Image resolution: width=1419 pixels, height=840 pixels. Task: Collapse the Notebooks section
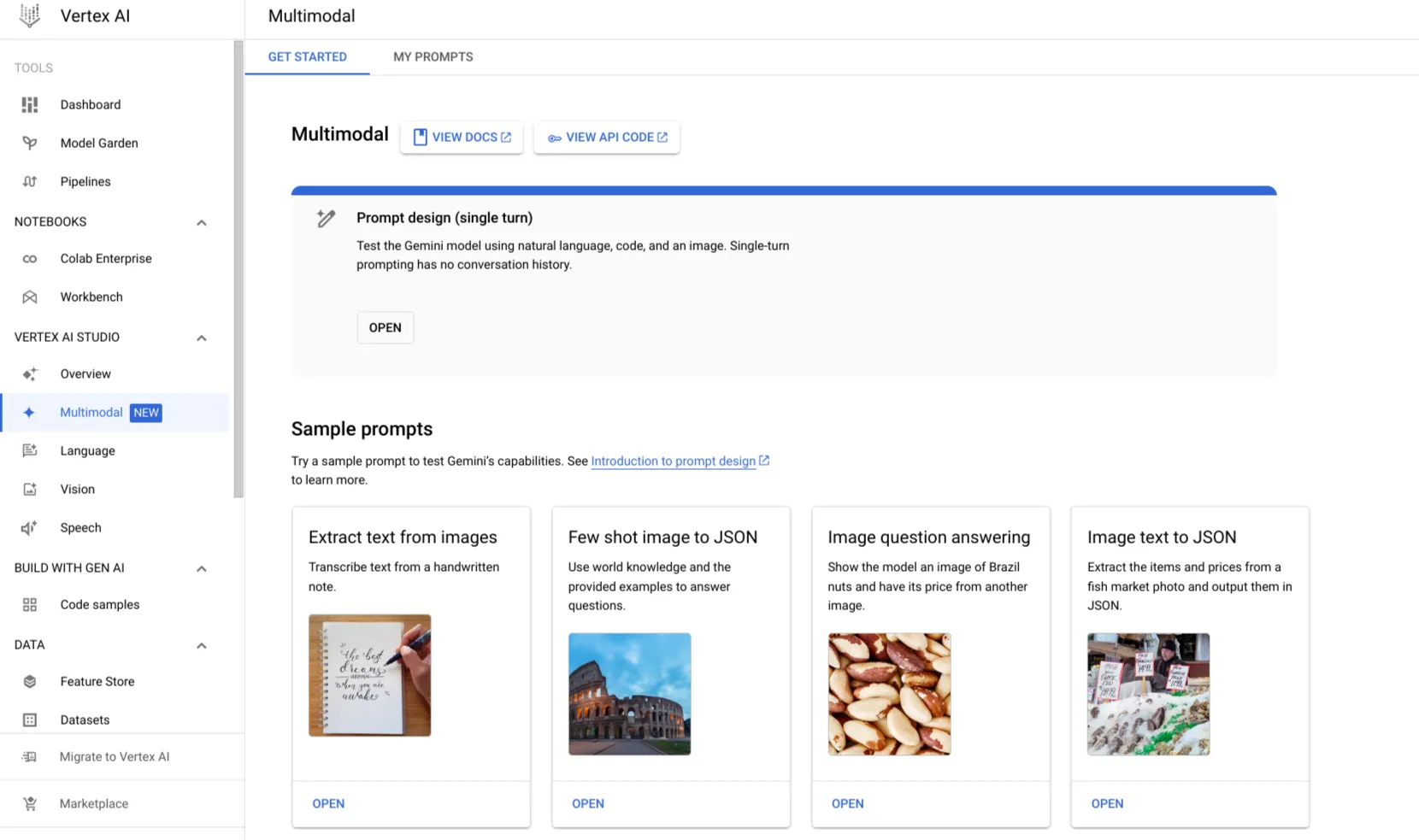202,222
